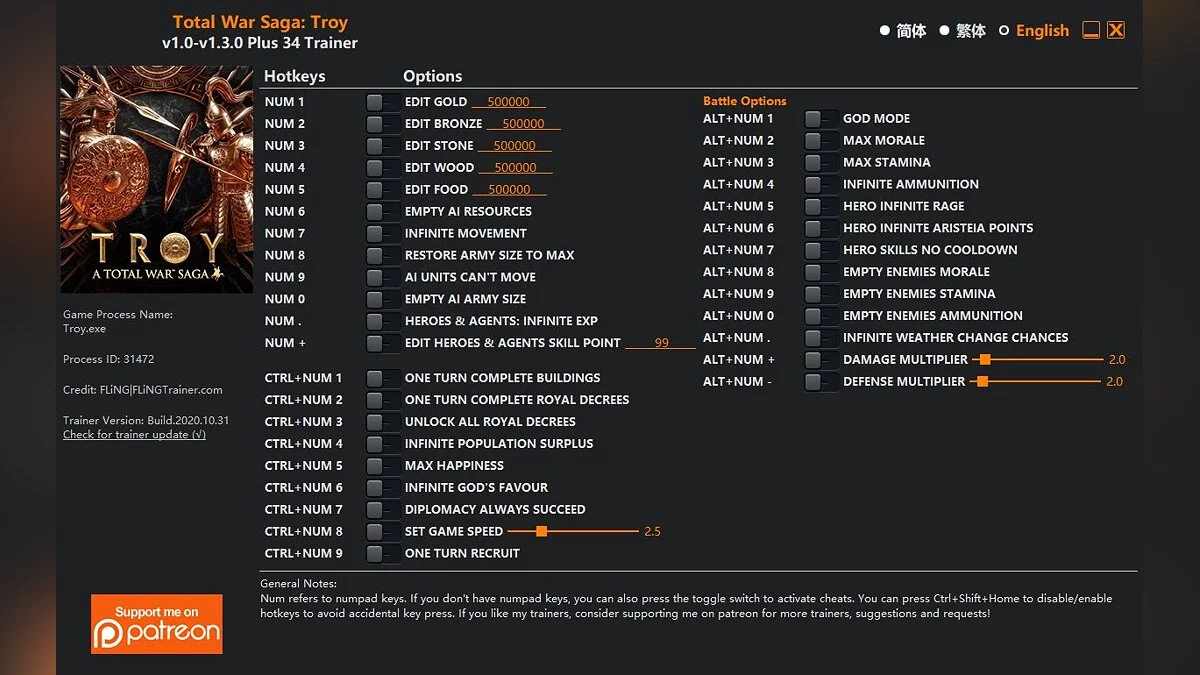Viewport: 1200px width, 675px height.
Task: Toggle Hero Skills No Cooldown switch
Action: [822, 250]
